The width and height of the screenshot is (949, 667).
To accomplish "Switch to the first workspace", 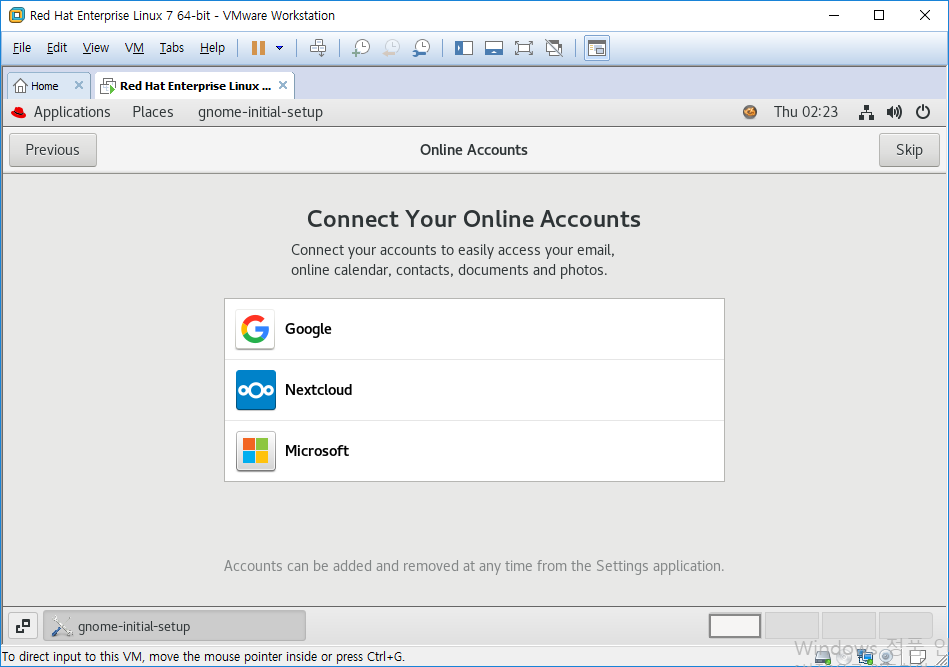I will pyautogui.click(x=735, y=626).
